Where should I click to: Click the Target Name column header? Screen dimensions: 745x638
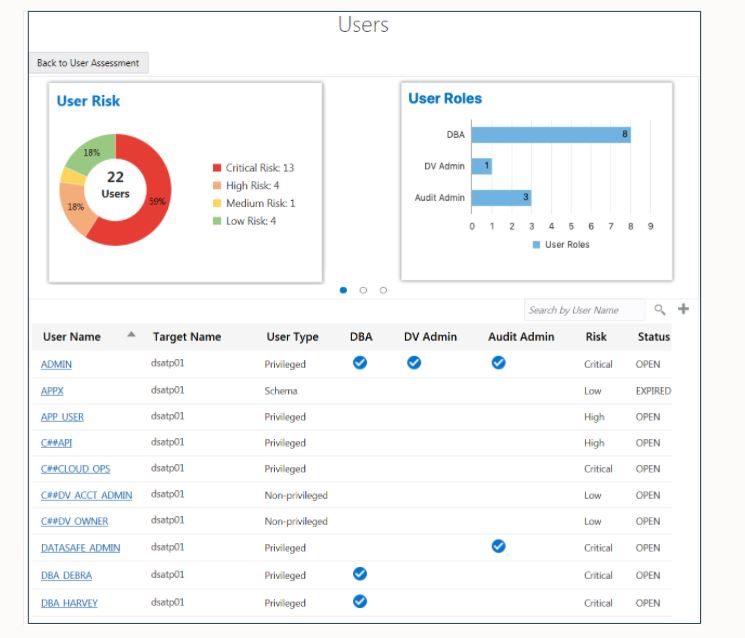(187, 337)
